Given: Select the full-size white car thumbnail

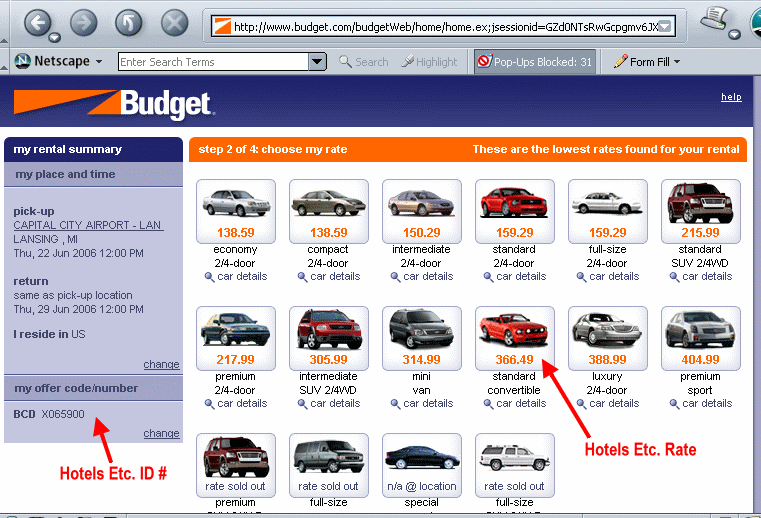Looking at the screenshot, I should [608, 211].
